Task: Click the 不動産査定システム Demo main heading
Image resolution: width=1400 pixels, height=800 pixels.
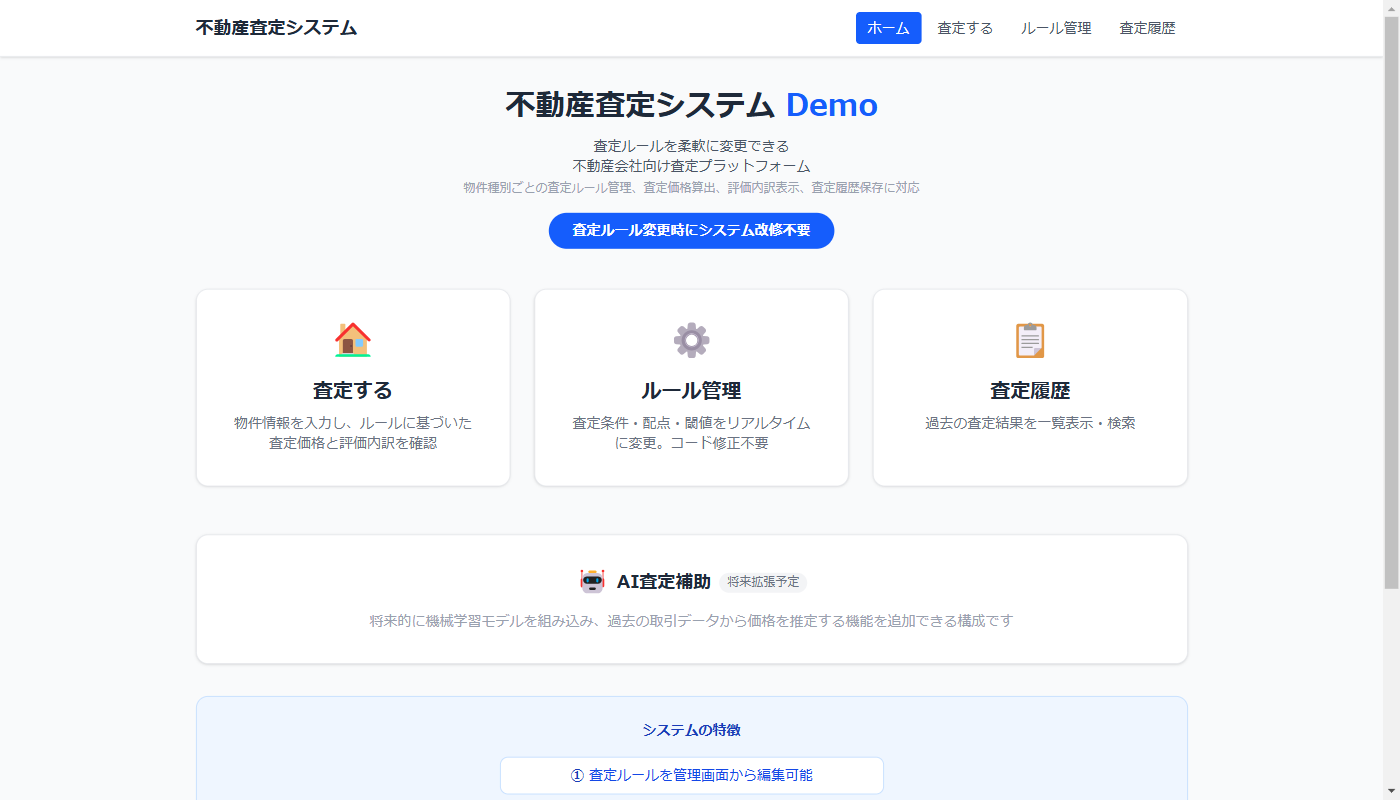Action: [691, 105]
